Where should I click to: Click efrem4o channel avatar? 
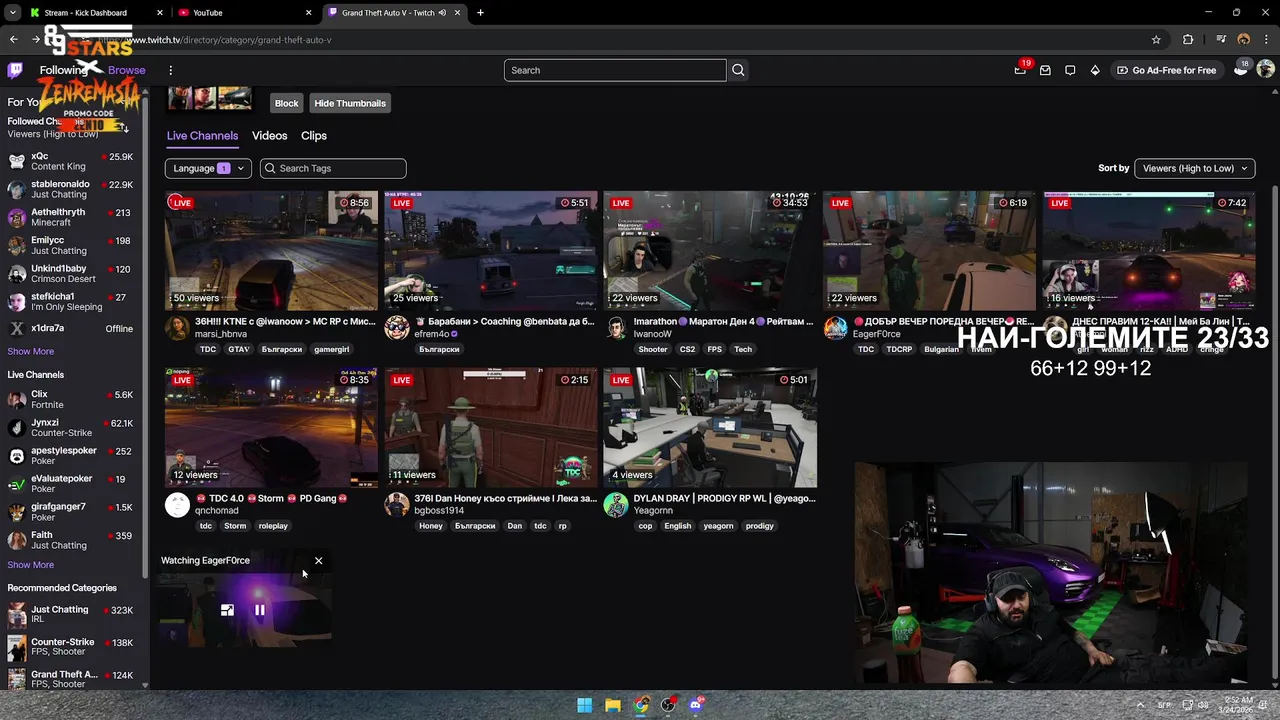(x=397, y=328)
